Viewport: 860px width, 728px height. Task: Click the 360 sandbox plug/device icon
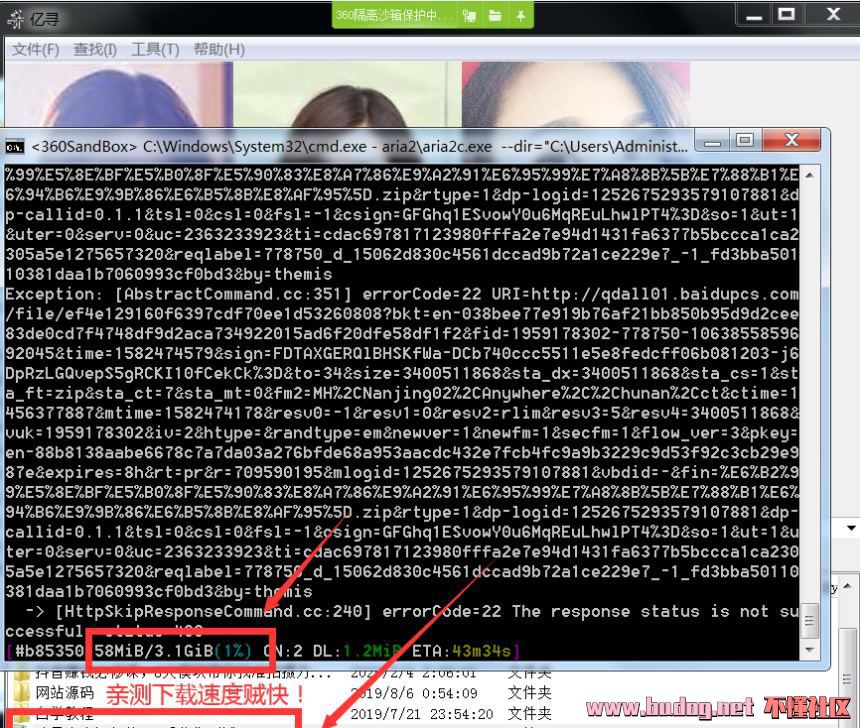[x=469, y=15]
